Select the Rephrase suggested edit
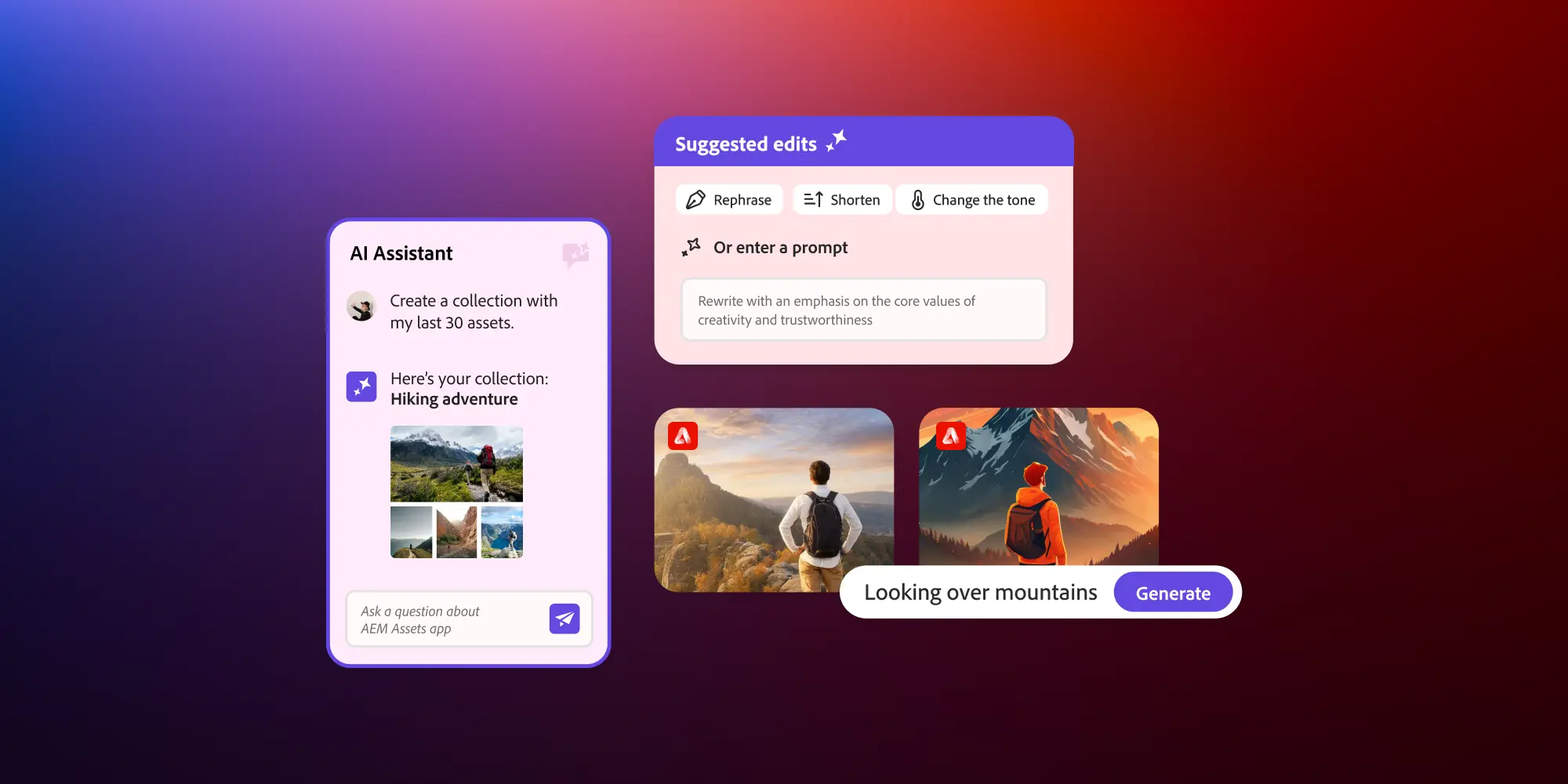The image size is (1568, 784). [729, 200]
